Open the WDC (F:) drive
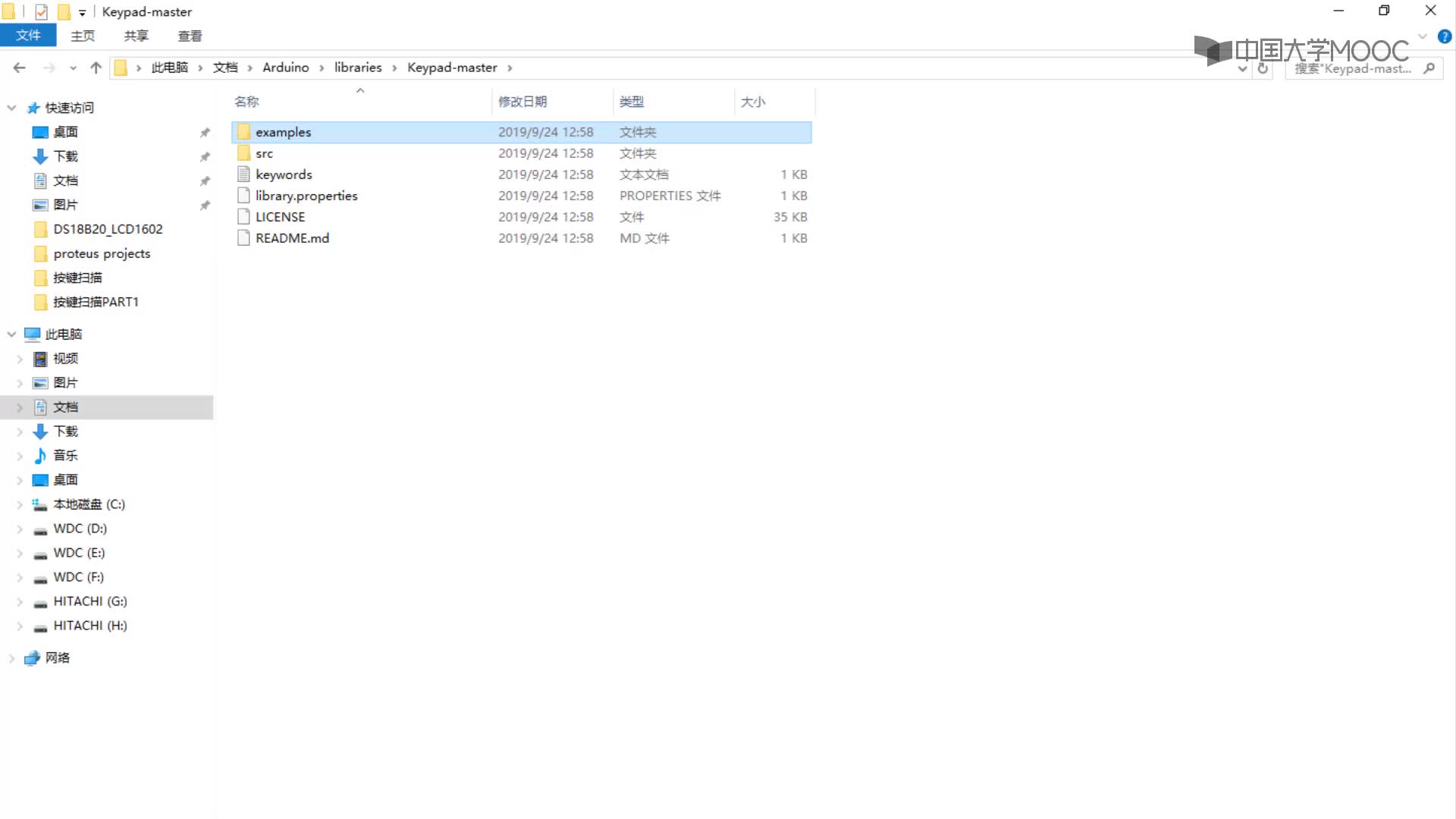1456x819 pixels. (79, 577)
